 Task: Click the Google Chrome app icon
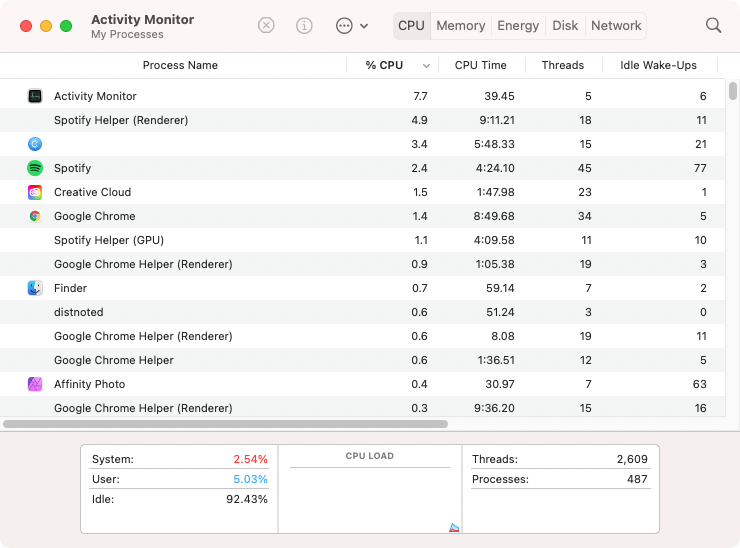pyautogui.click(x=35, y=216)
